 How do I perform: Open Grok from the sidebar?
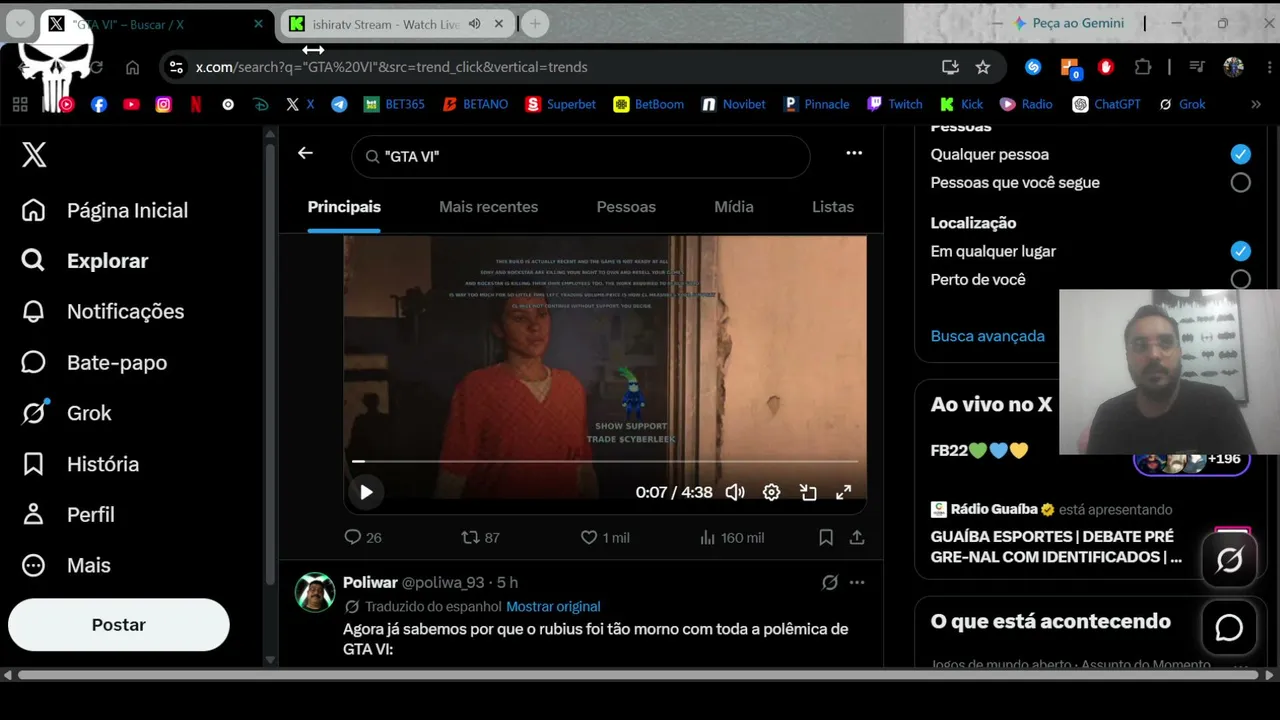(66, 413)
